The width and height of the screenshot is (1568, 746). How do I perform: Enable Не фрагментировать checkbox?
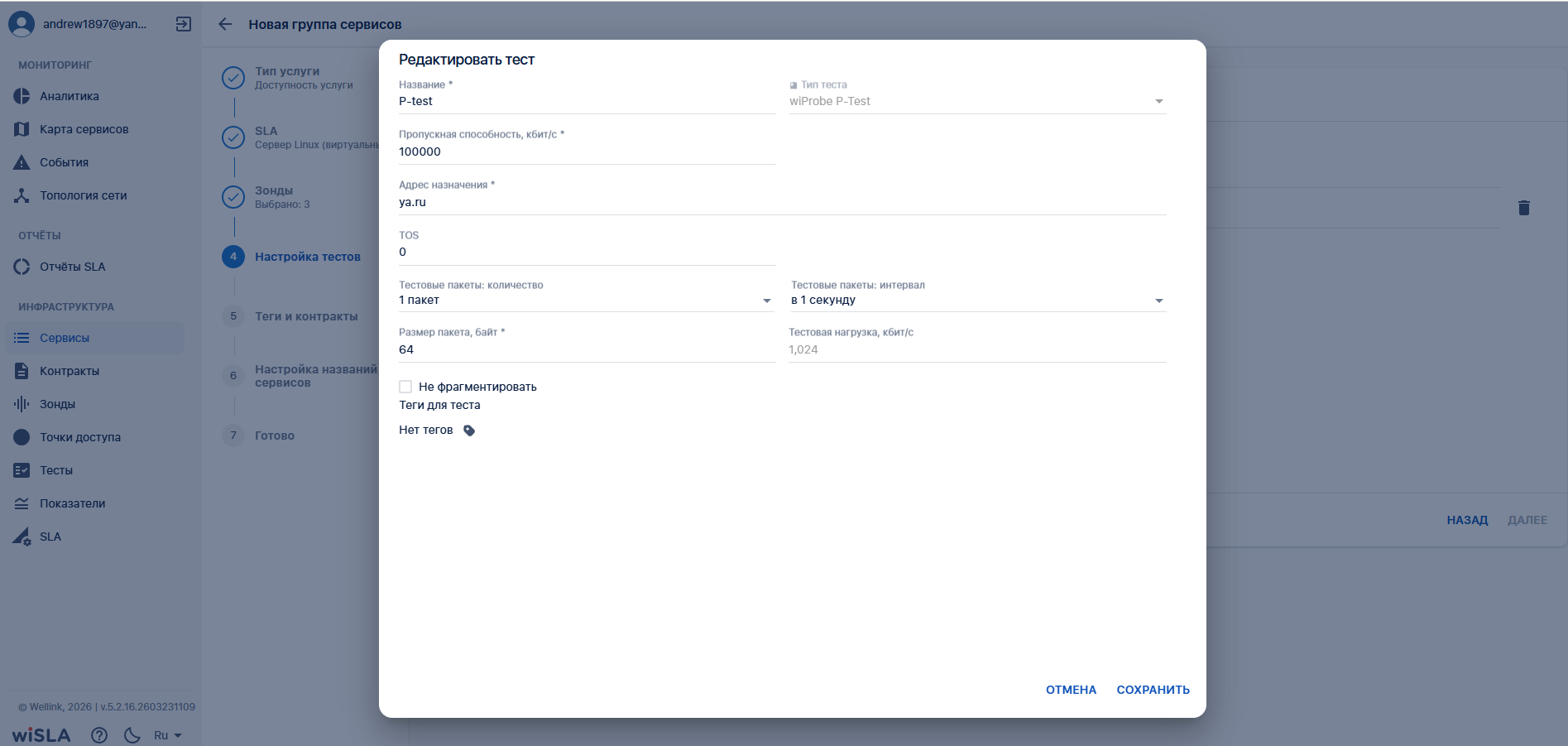click(405, 387)
